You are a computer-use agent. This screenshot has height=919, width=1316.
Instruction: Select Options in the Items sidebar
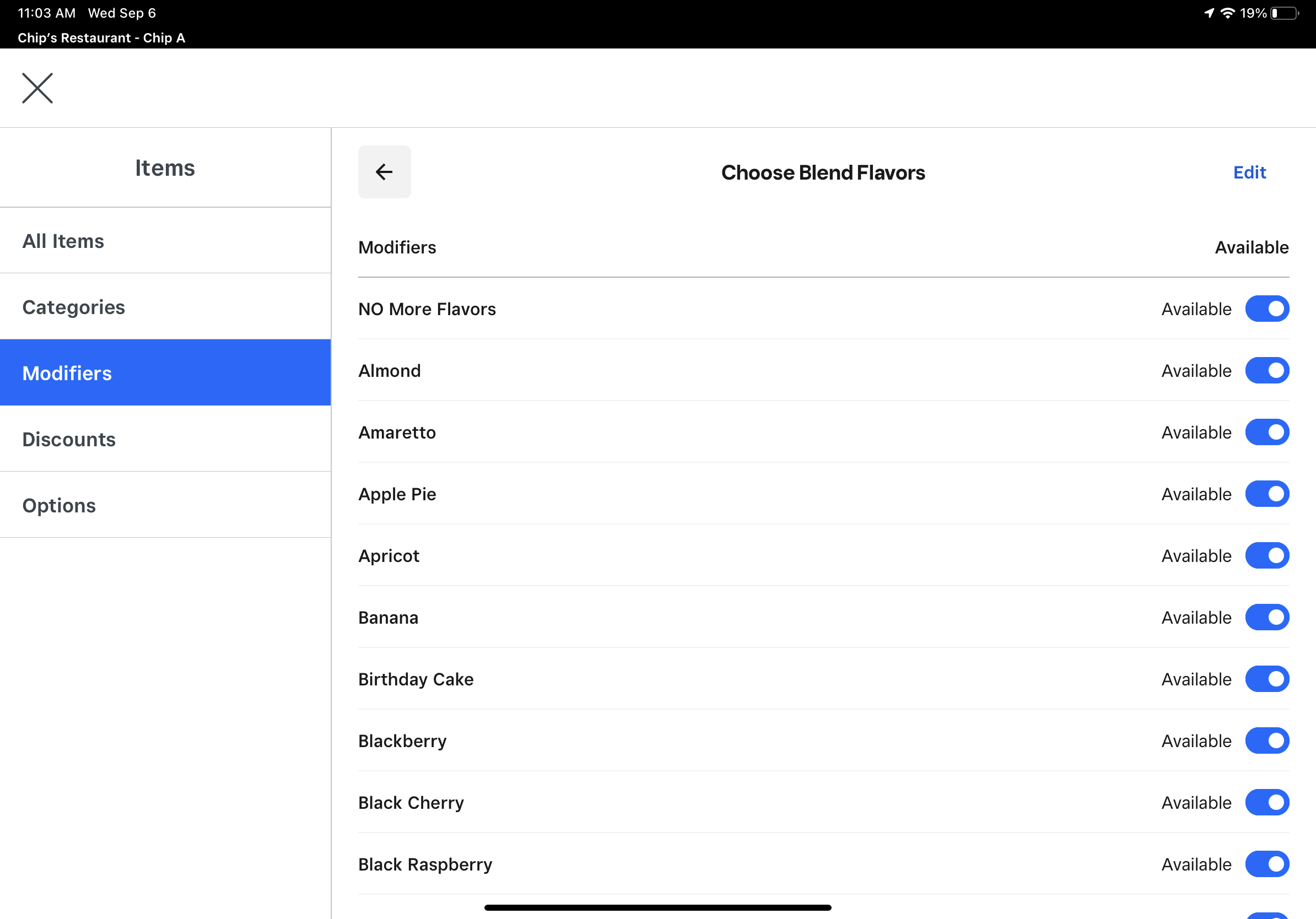[165, 505]
